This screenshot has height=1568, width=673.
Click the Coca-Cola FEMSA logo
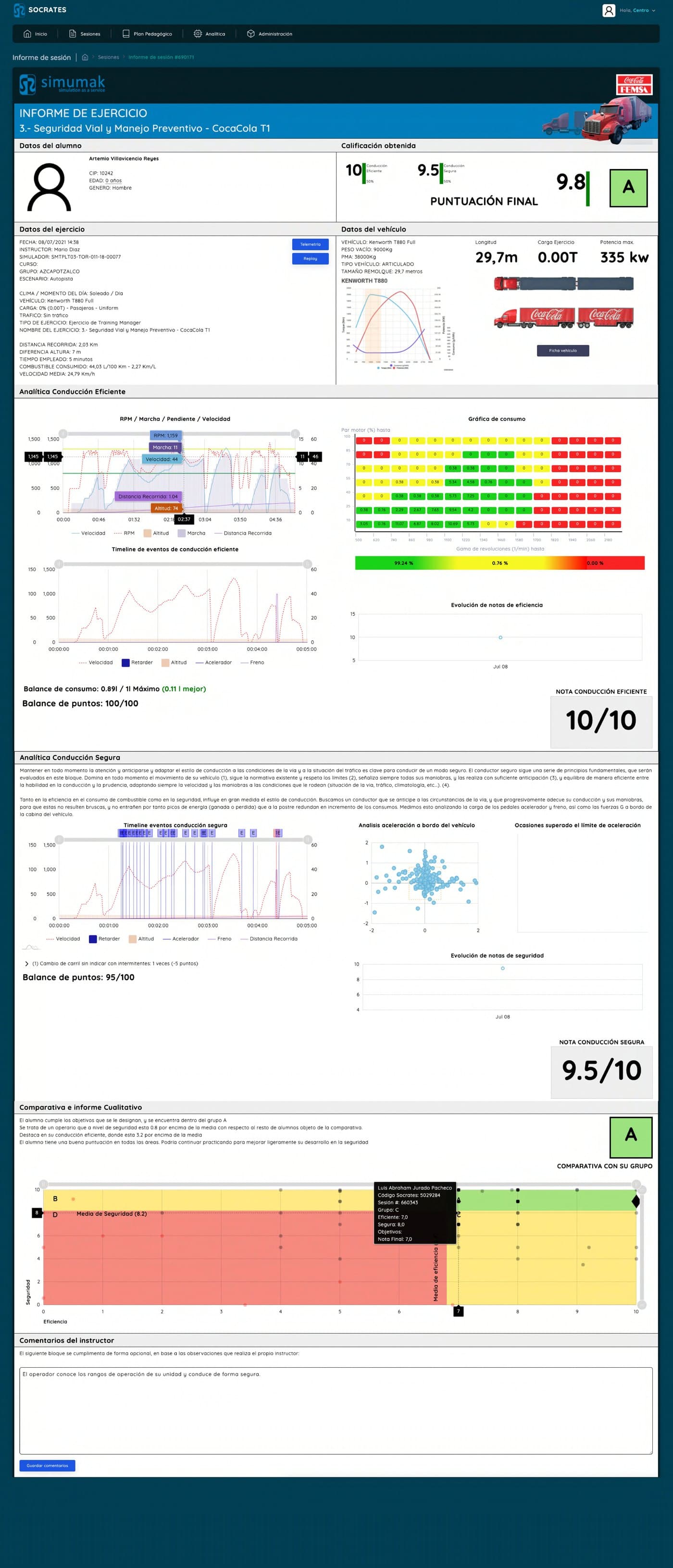[x=634, y=85]
